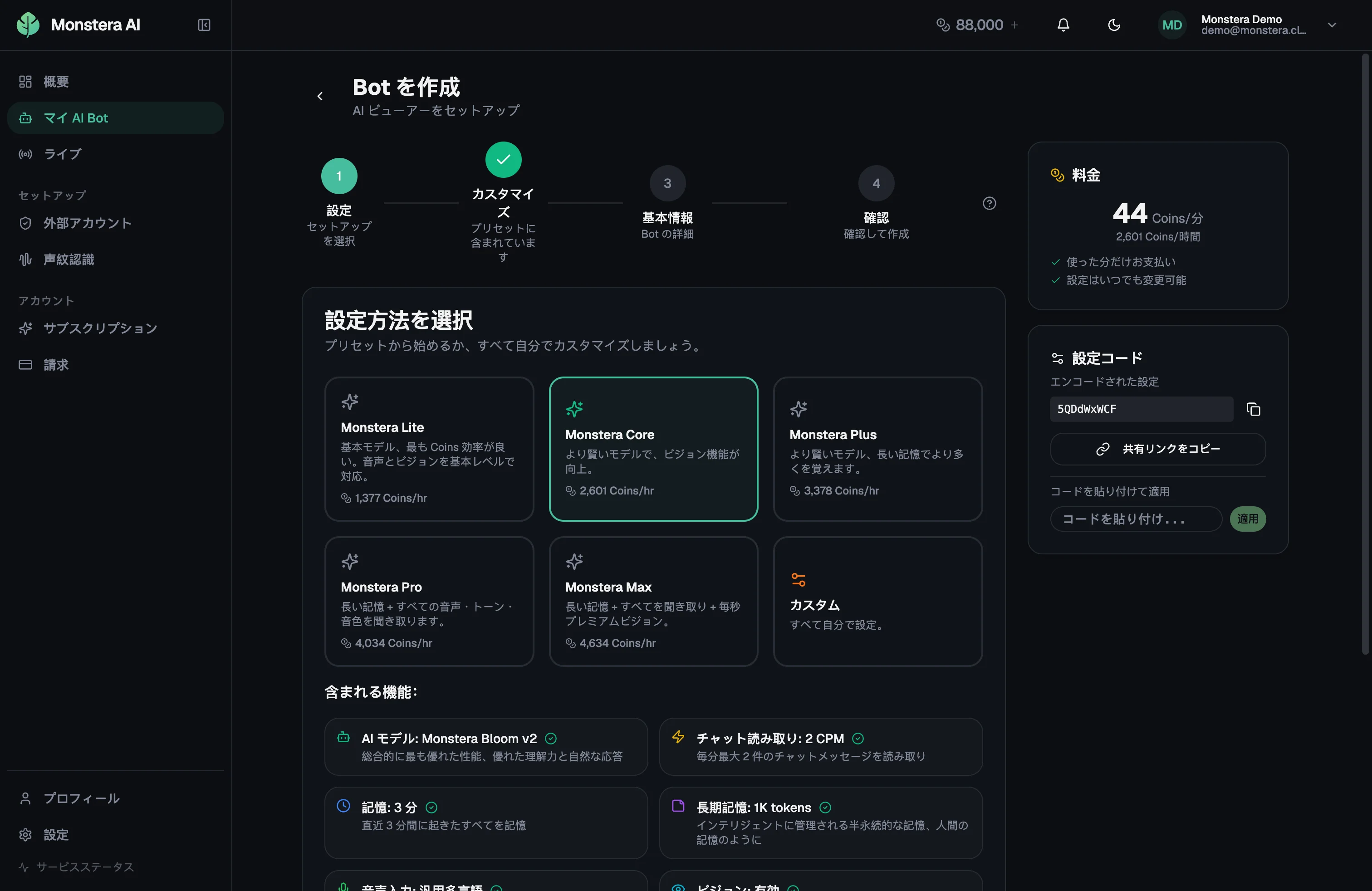Focus the コードを貼り付け input field
The image size is (1372, 891).
1136,519
